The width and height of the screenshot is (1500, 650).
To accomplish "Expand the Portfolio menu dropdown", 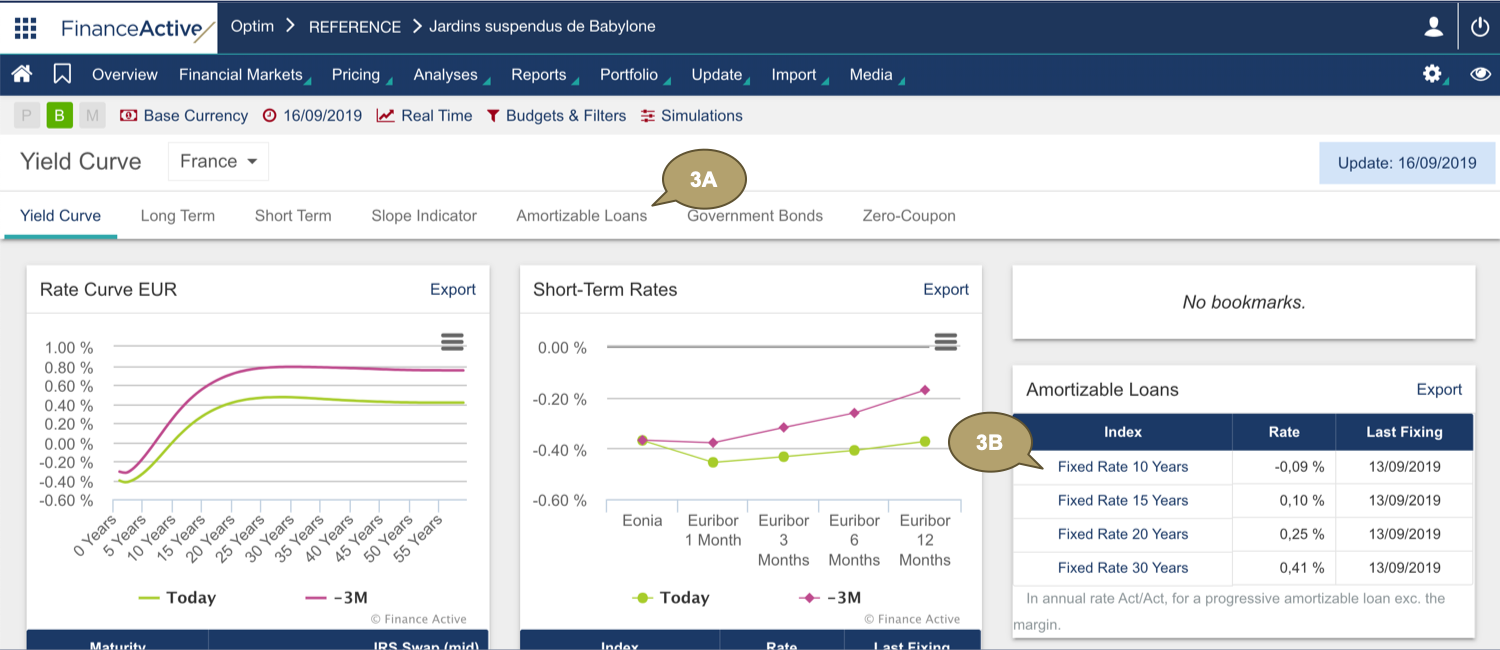I will point(629,75).
